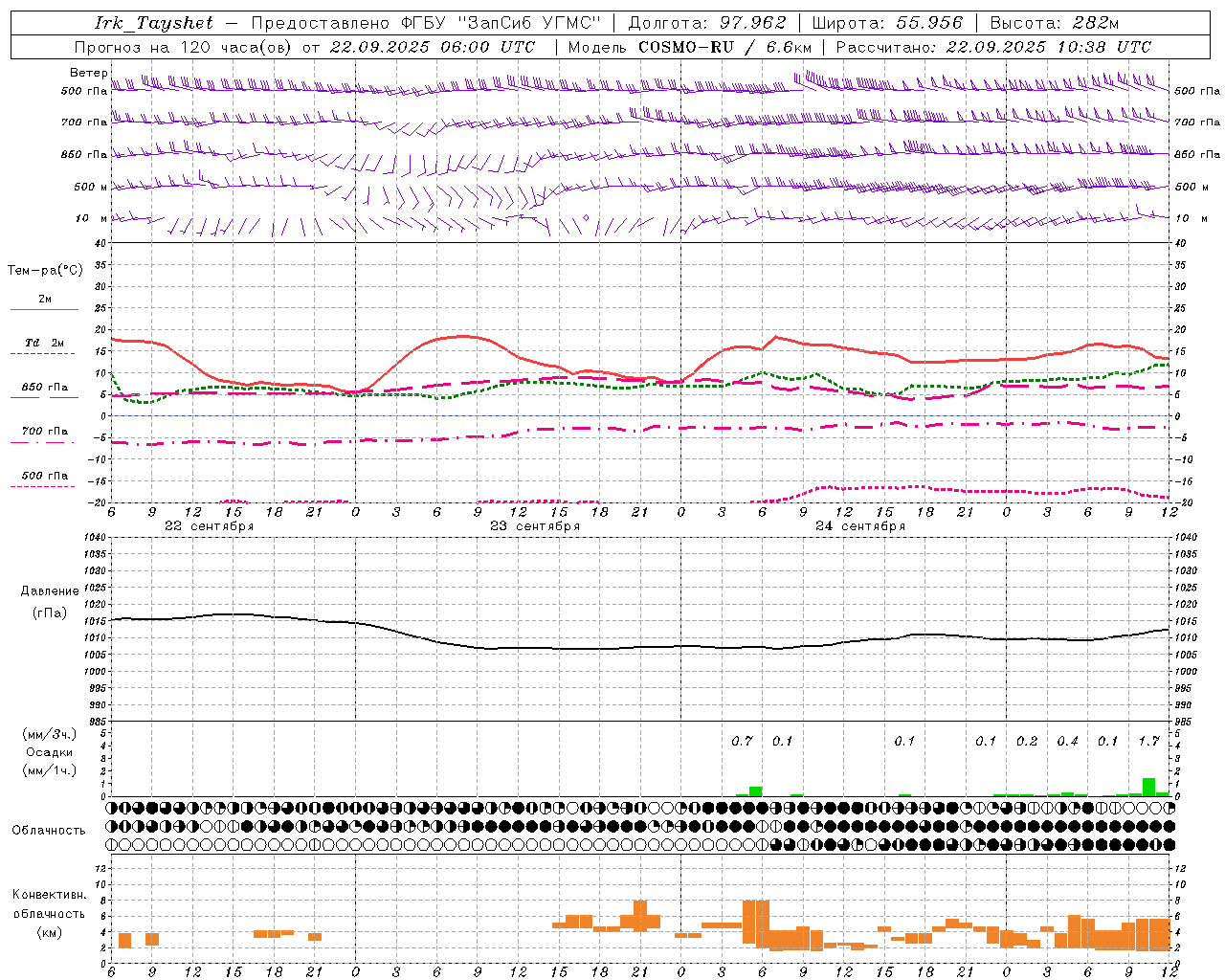Screen dimensions: 1225x980
Task: Click the station title Irk_Tayshet
Action: pos(154,23)
